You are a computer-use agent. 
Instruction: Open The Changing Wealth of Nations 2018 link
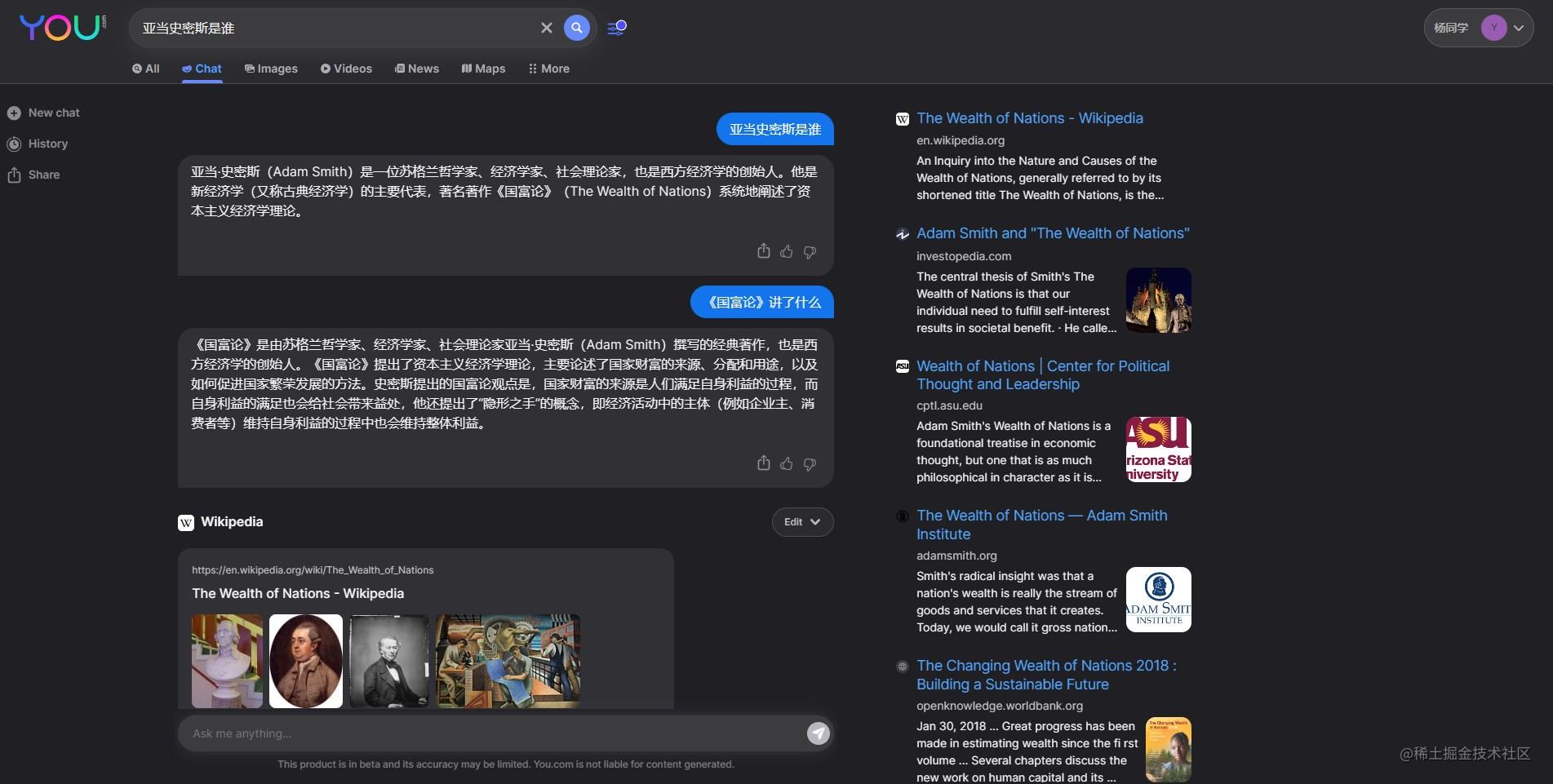tap(1046, 675)
